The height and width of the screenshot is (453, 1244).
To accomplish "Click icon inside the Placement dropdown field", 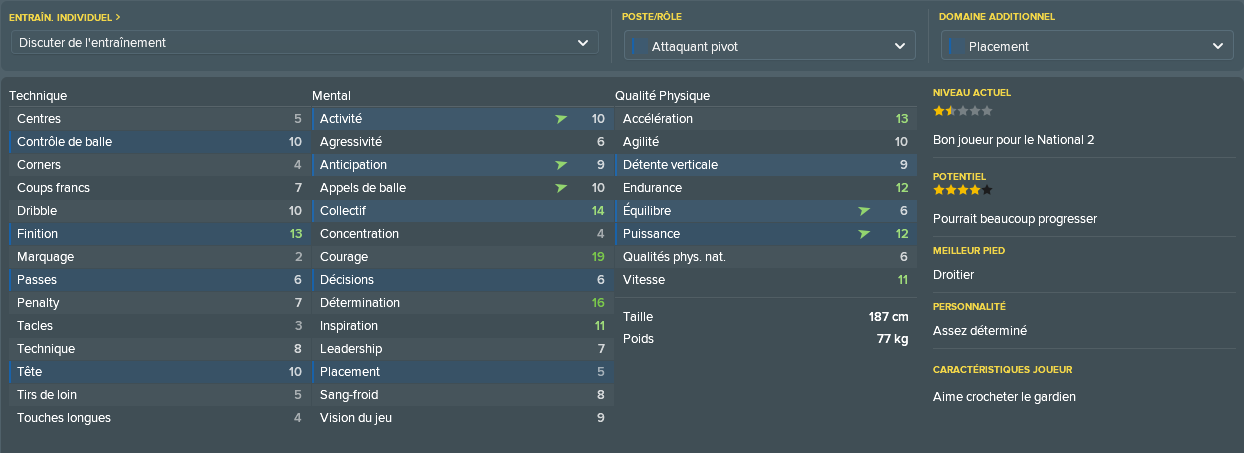I will [x=953, y=46].
